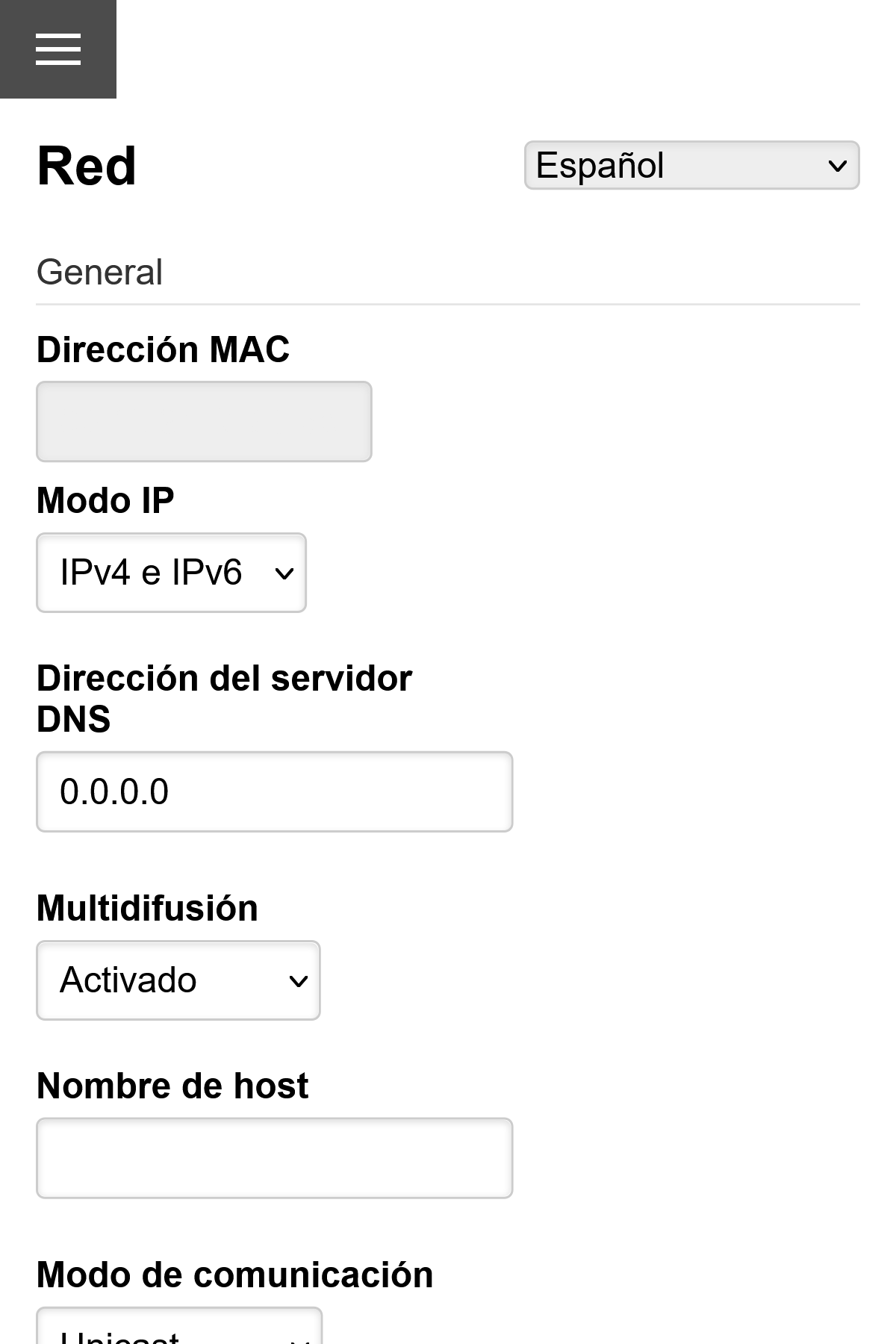
Task: Open the hamburger navigation menu
Action: coord(58,49)
